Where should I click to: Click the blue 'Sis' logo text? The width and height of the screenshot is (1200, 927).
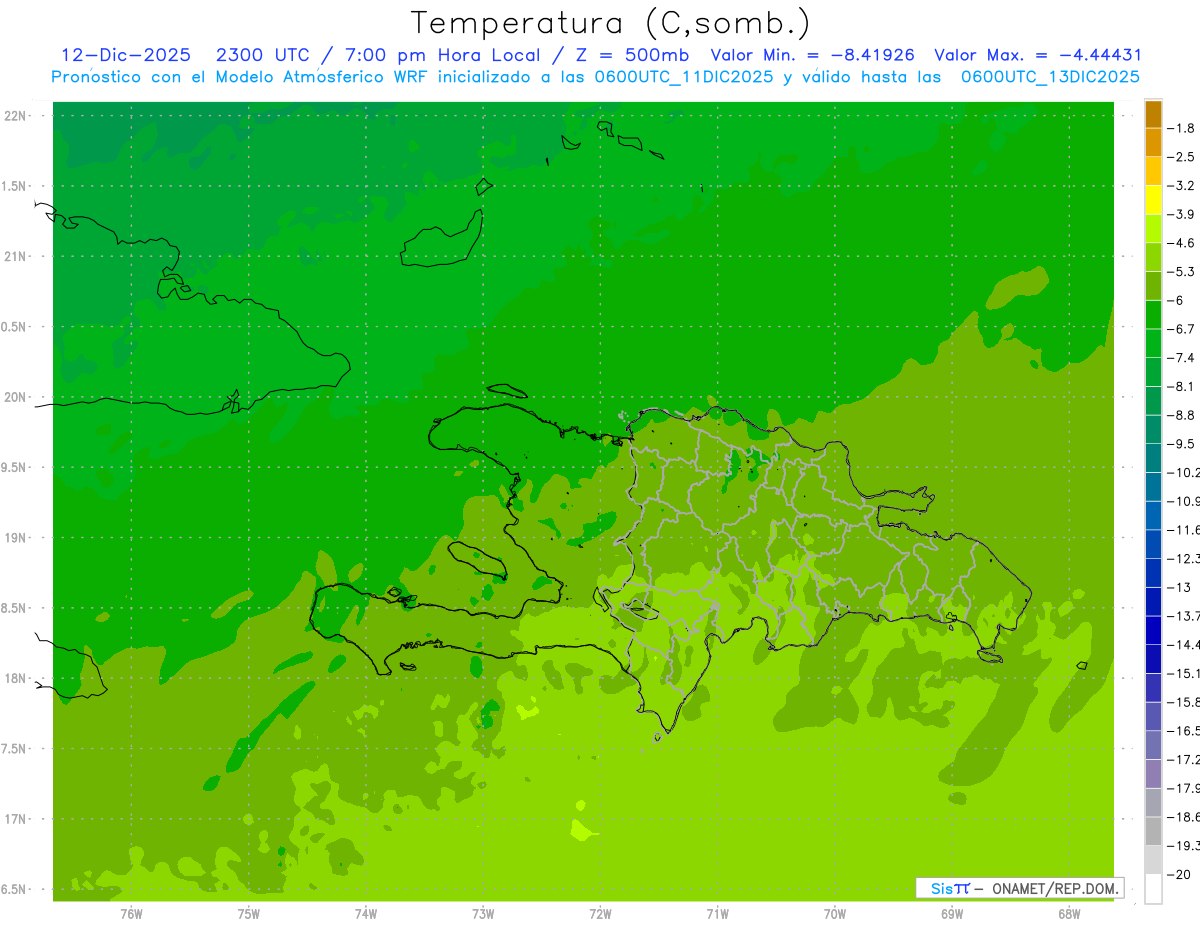(941, 888)
